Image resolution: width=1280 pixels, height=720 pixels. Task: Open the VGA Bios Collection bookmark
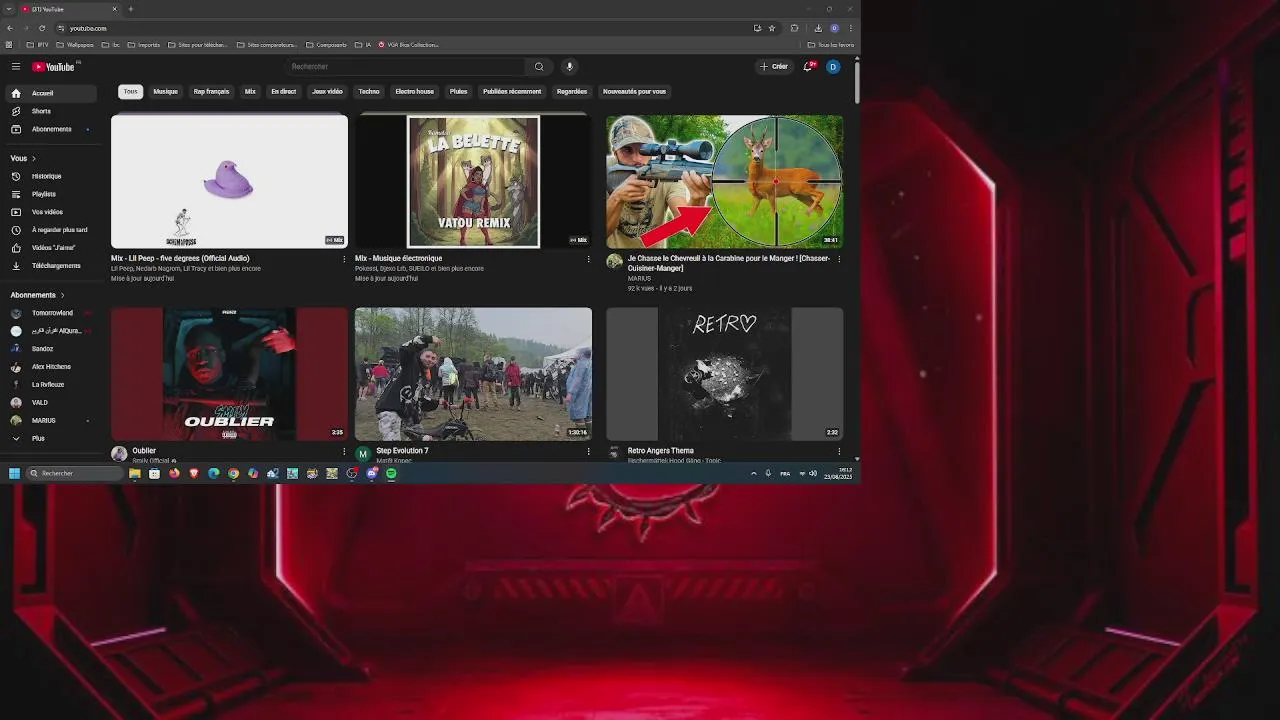click(x=409, y=45)
